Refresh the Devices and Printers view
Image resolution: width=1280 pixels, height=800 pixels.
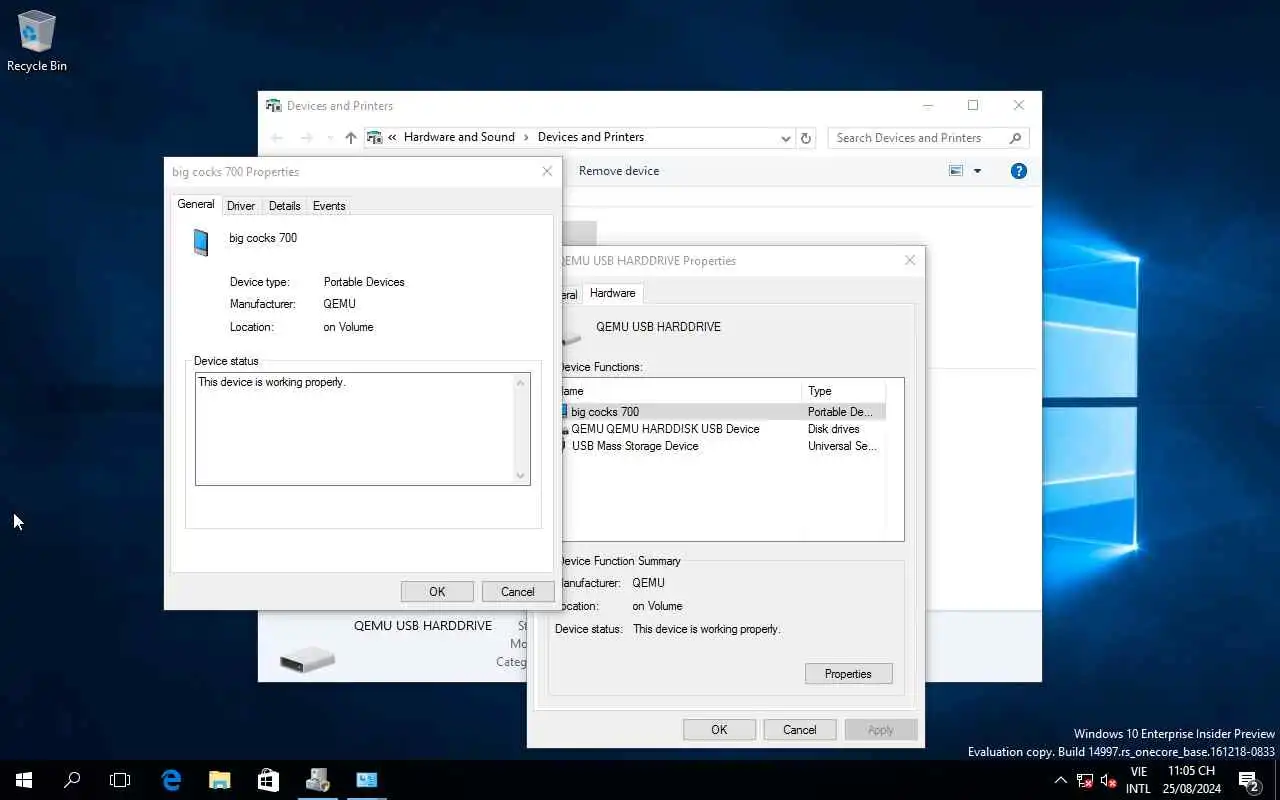pos(806,138)
